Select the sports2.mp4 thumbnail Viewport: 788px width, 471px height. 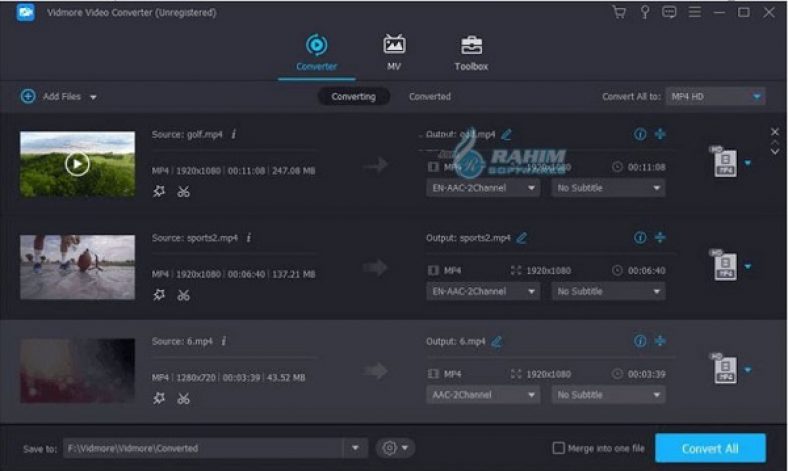[x=77, y=267]
